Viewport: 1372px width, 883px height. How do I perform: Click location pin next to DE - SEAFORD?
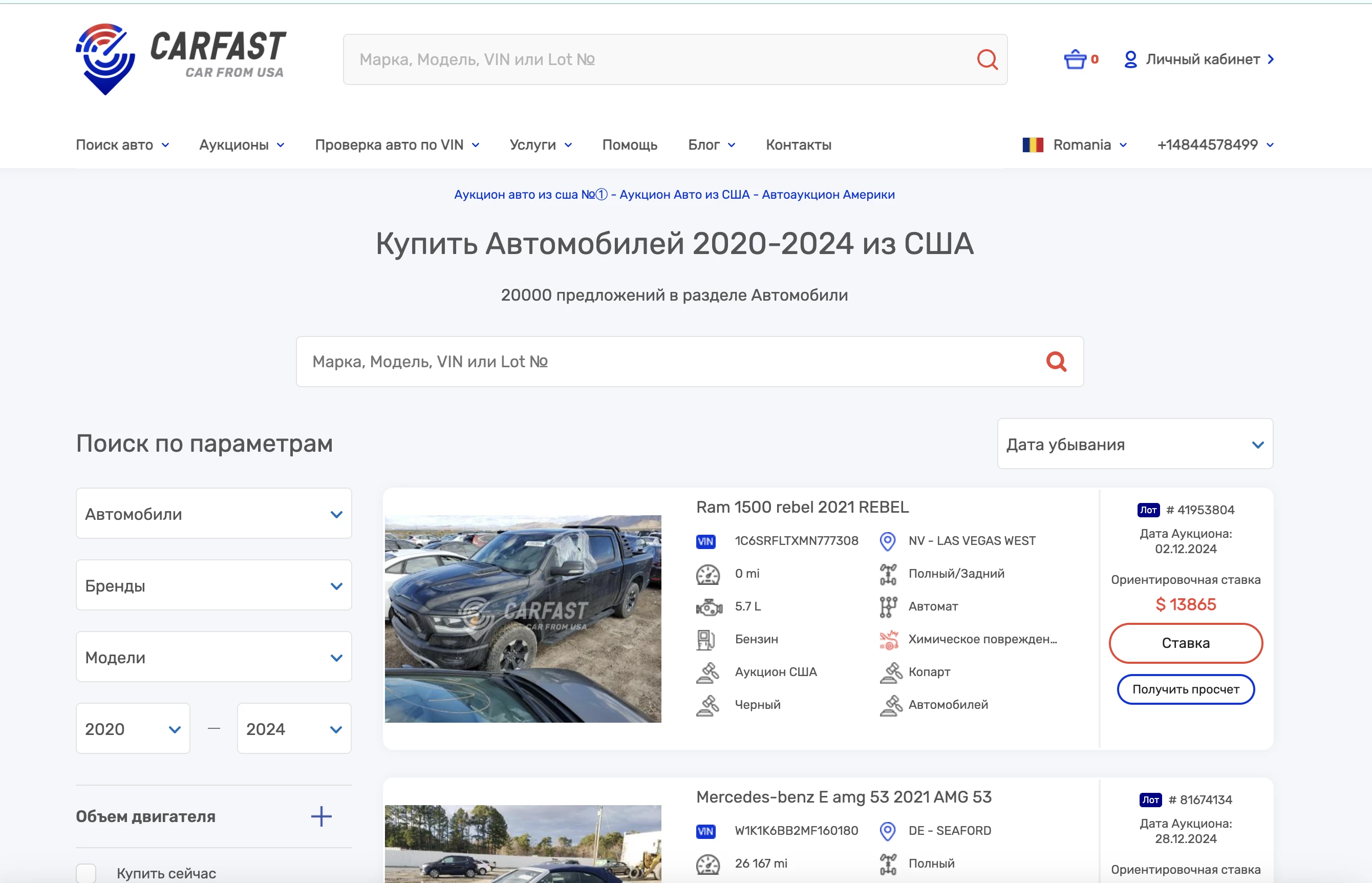click(x=887, y=831)
